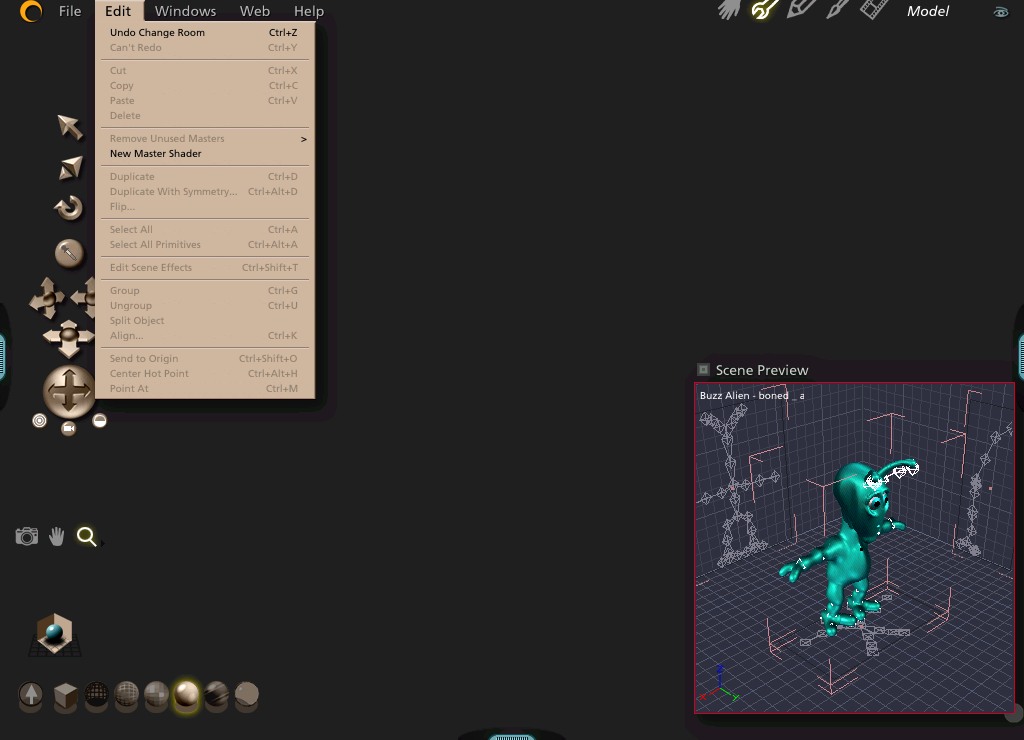This screenshot has width=1024, height=740.
Task: Click the Carrara crescent logo icon
Action: click(30, 11)
